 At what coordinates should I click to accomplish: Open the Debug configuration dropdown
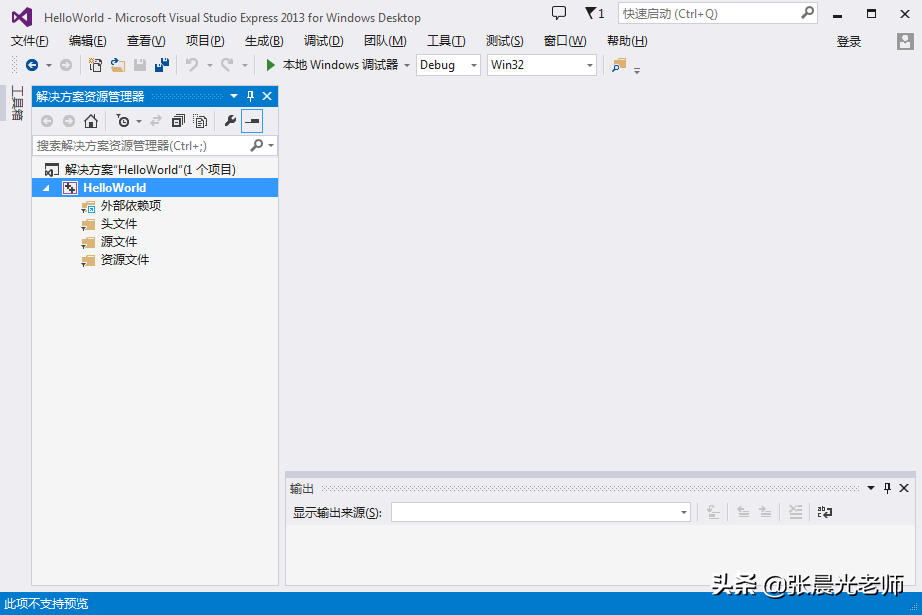pos(448,65)
